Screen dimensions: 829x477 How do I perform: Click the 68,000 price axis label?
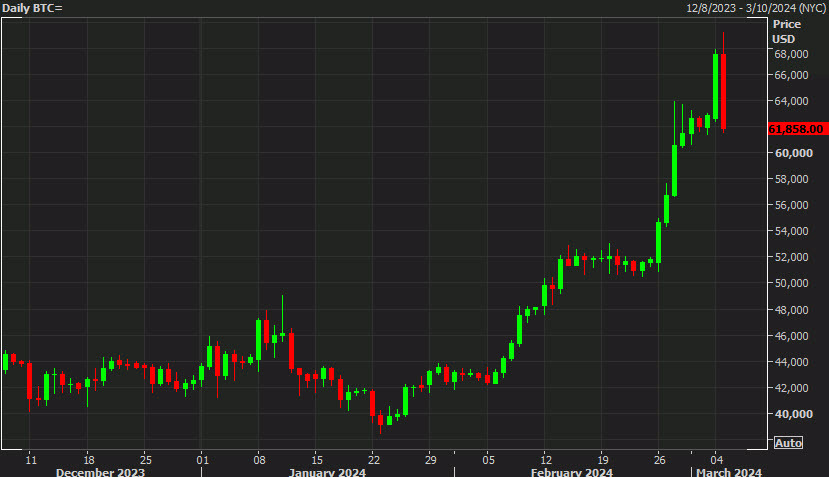pos(791,54)
